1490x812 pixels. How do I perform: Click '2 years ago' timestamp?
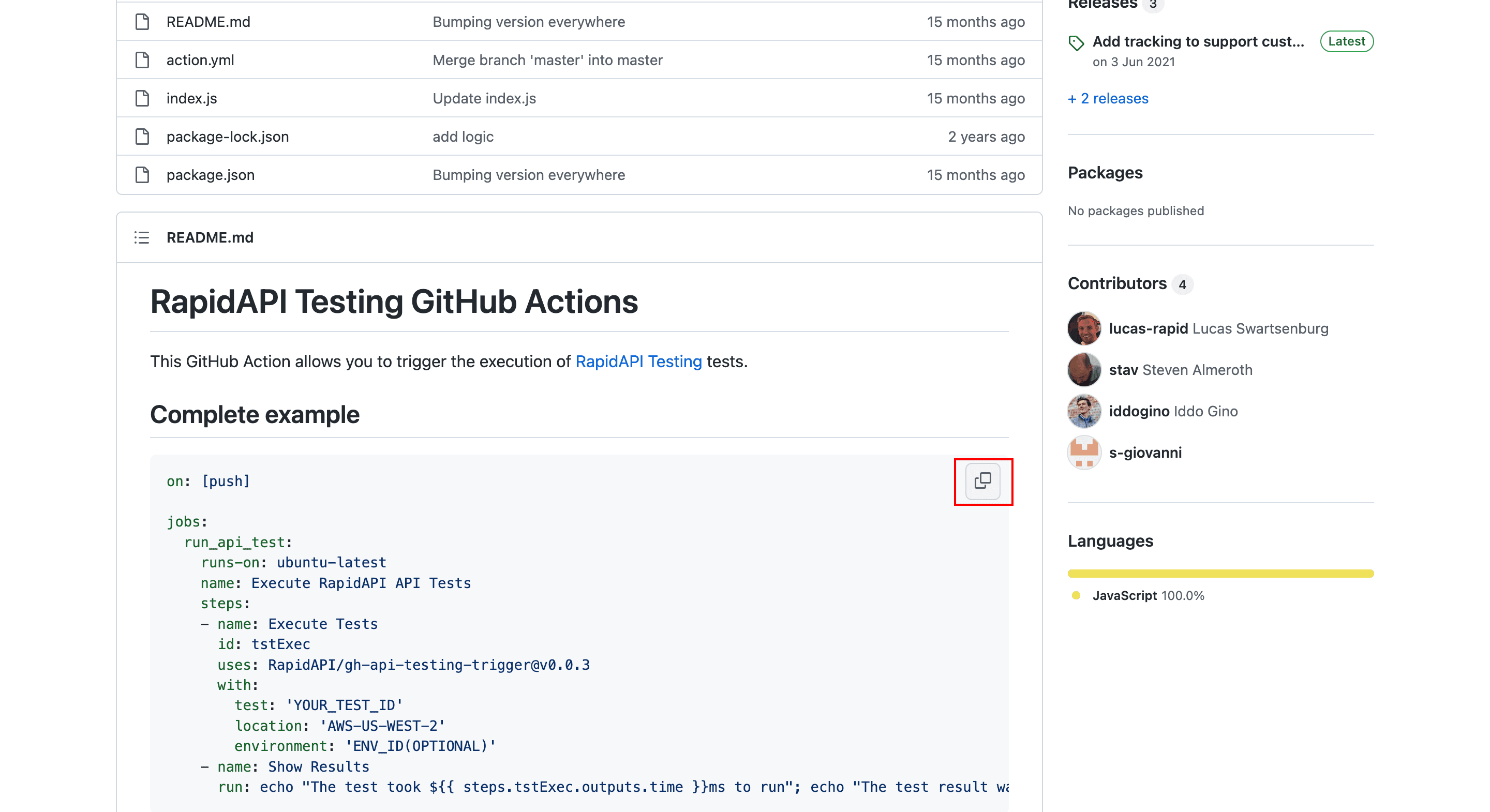point(986,137)
